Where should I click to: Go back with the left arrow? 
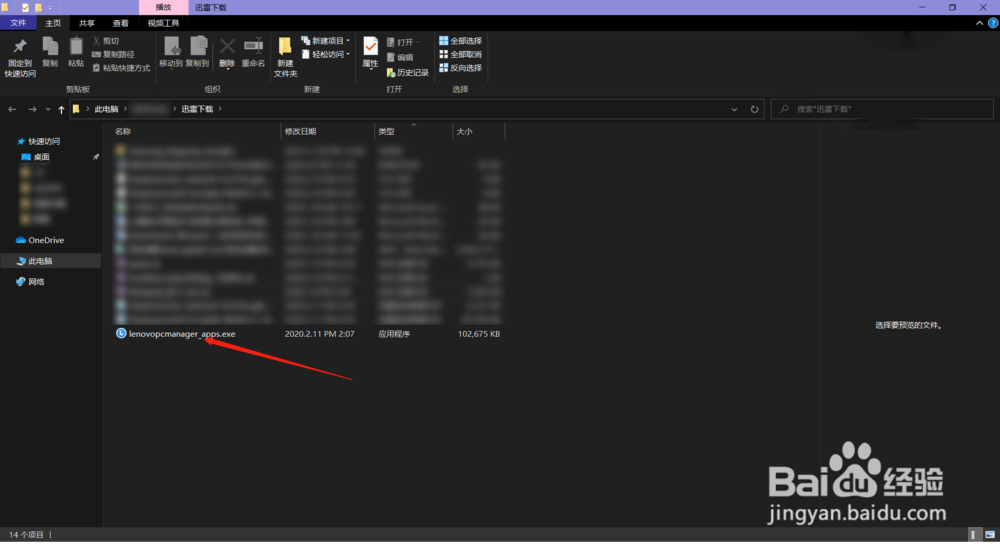click(x=12, y=109)
